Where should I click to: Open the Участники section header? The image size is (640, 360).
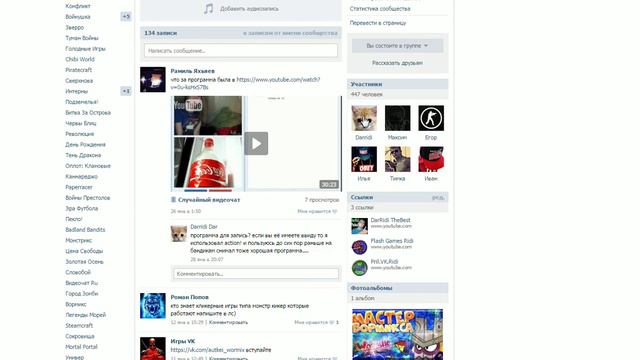point(398,84)
